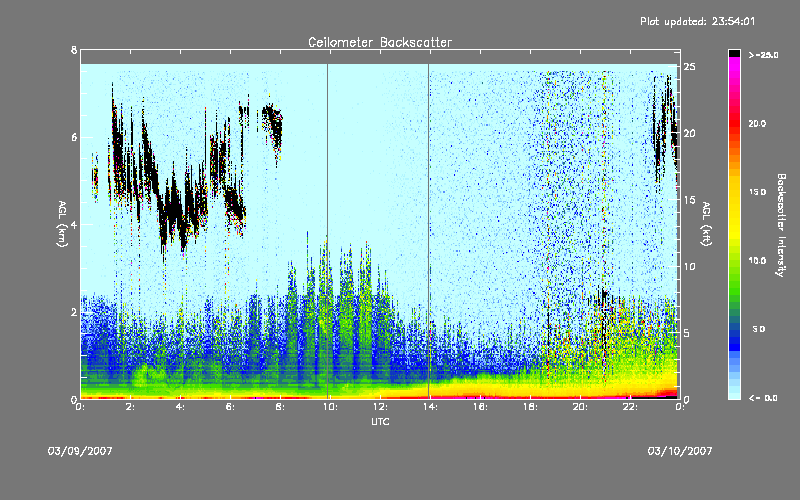Click the x-axis tick label '22:'
The height and width of the screenshot is (500, 800).
(630, 407)
